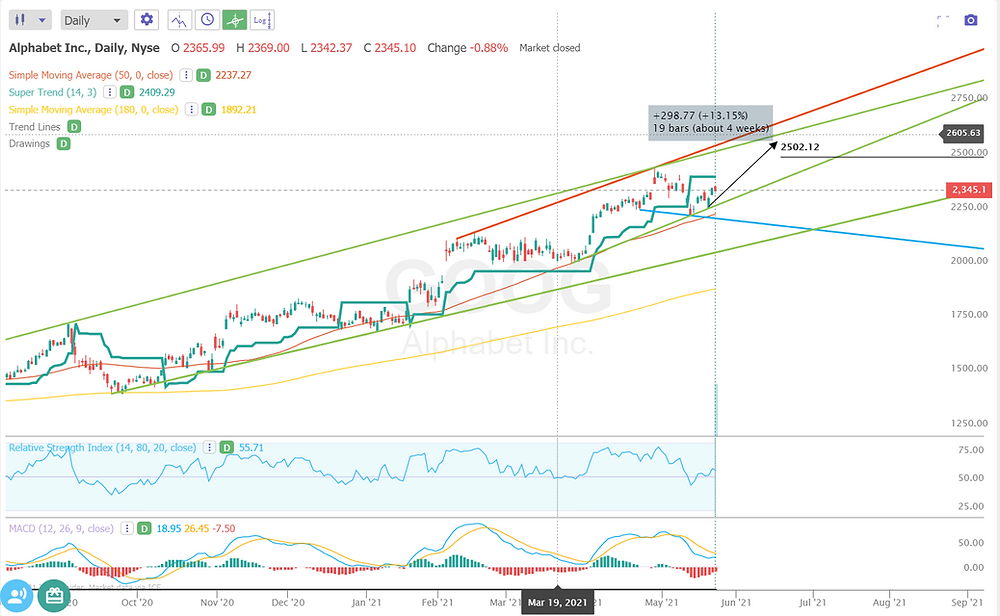Open the chart type candlestick dropdown
The height and width of the screenshot is (616, 1000).
click(x=30, y=20)
